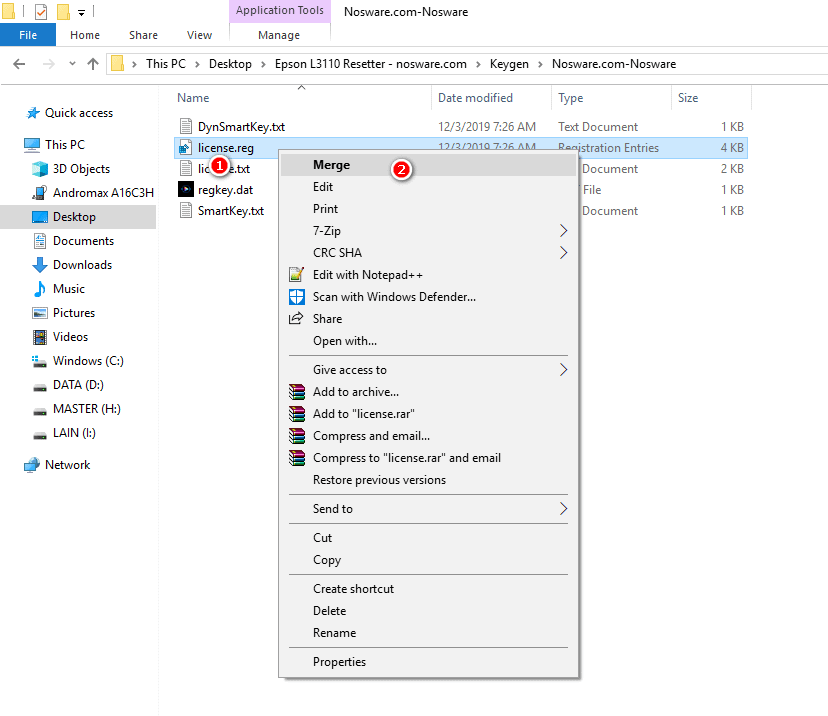828x716 pixels.
Task: Click the Share icon in context menu
Action: pos(296,318)
